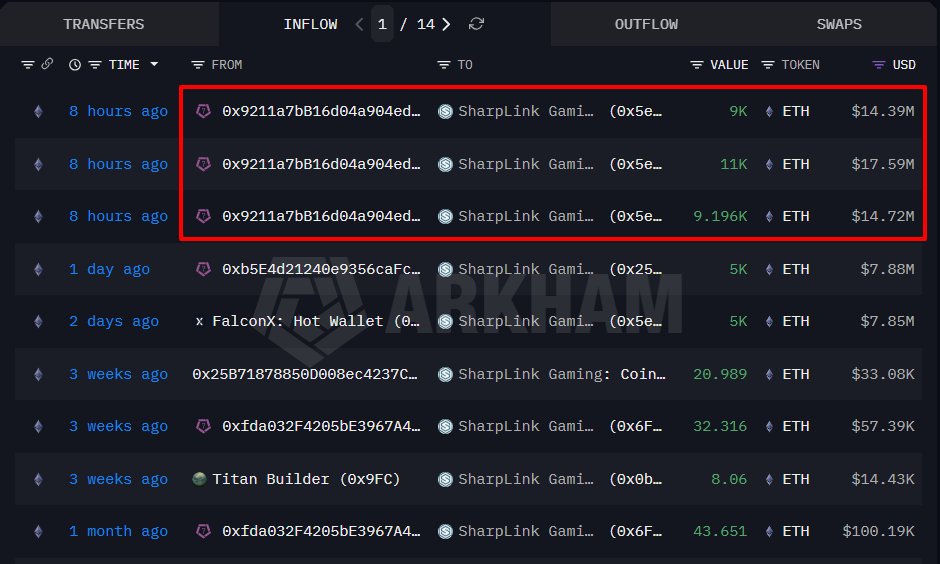The height and width of the screenshot is (564, 940).
Task: Click the clock icon beside TIME
Action: pyautogui.click(x=75, y=65)
